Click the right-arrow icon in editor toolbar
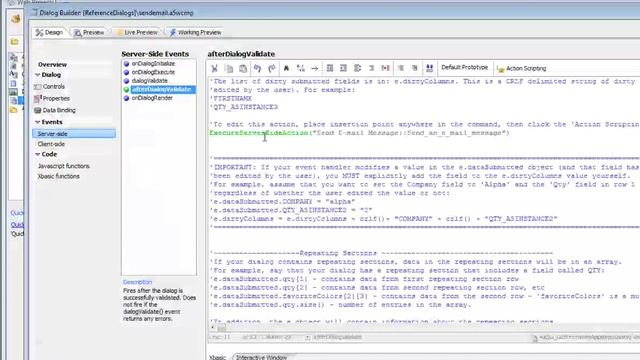 pos(314,68)
